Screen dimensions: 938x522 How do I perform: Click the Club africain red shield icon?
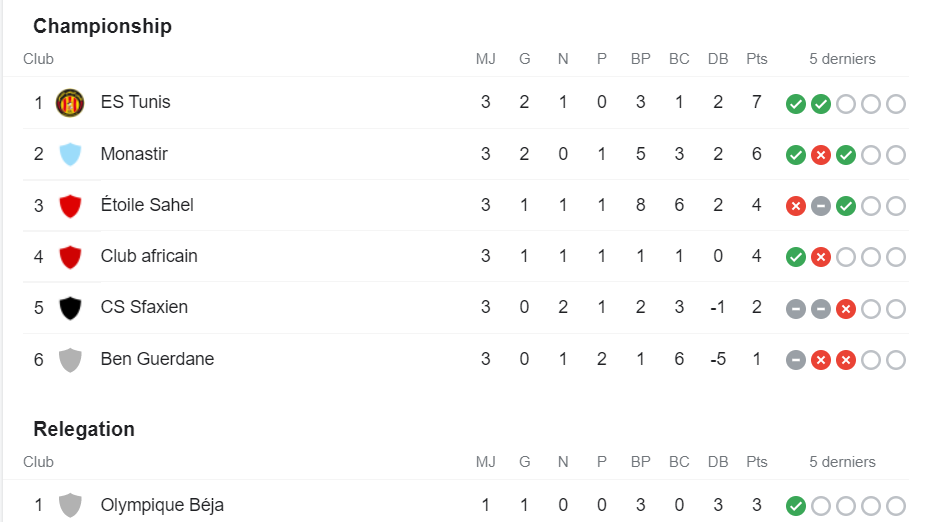[70, 257]
